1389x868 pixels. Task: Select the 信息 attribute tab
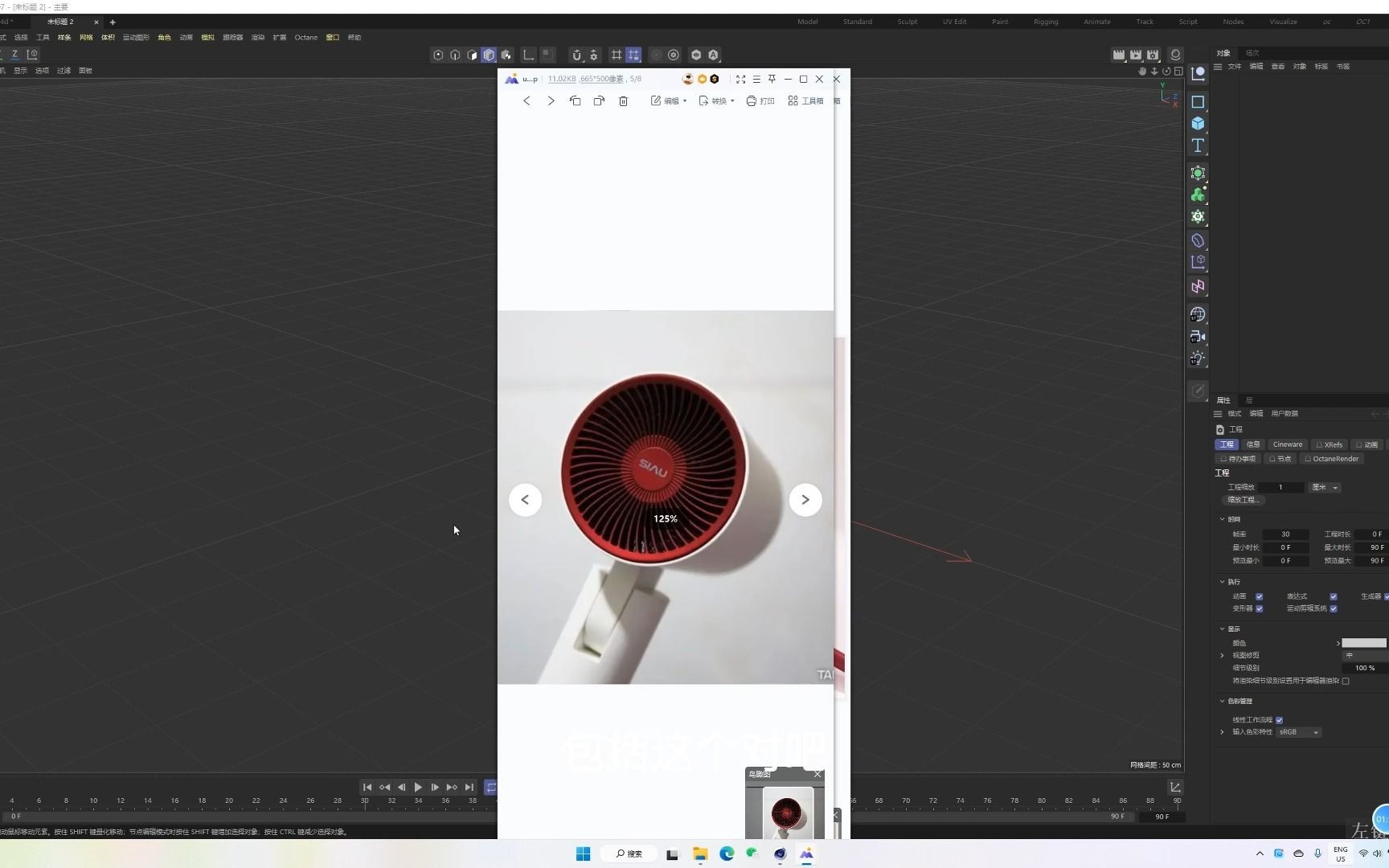[x=1253, y=444]
